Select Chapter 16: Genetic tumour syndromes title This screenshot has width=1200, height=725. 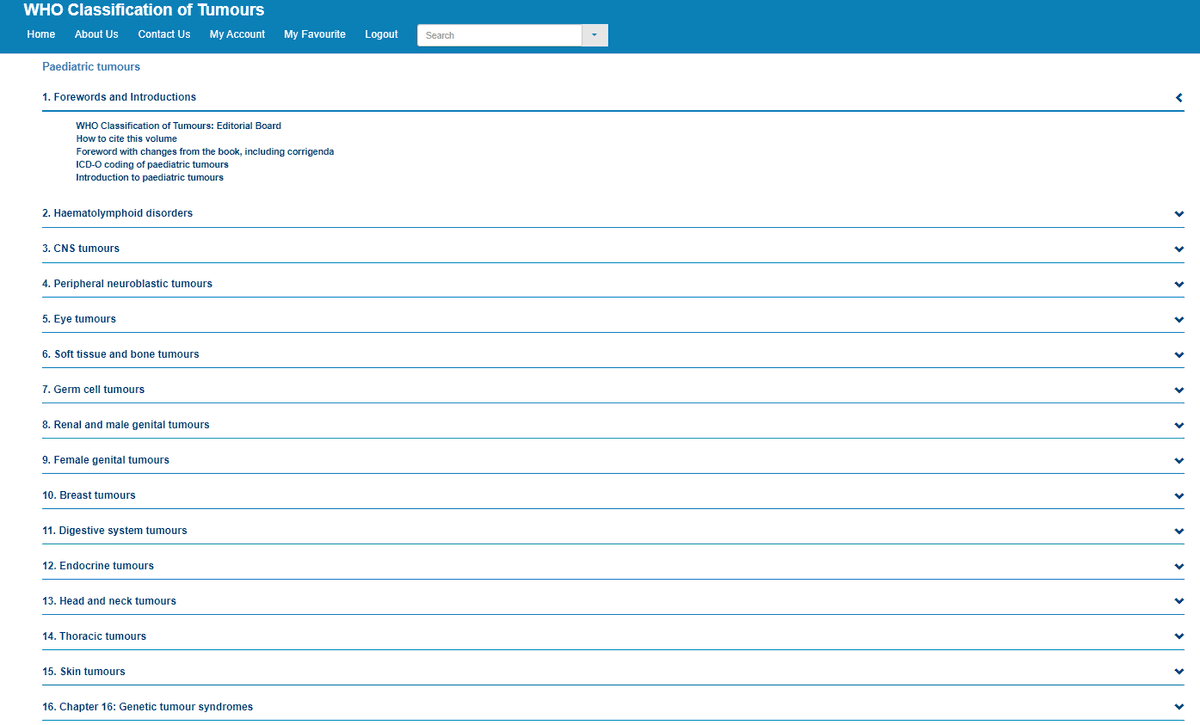[x=148, y=707]
